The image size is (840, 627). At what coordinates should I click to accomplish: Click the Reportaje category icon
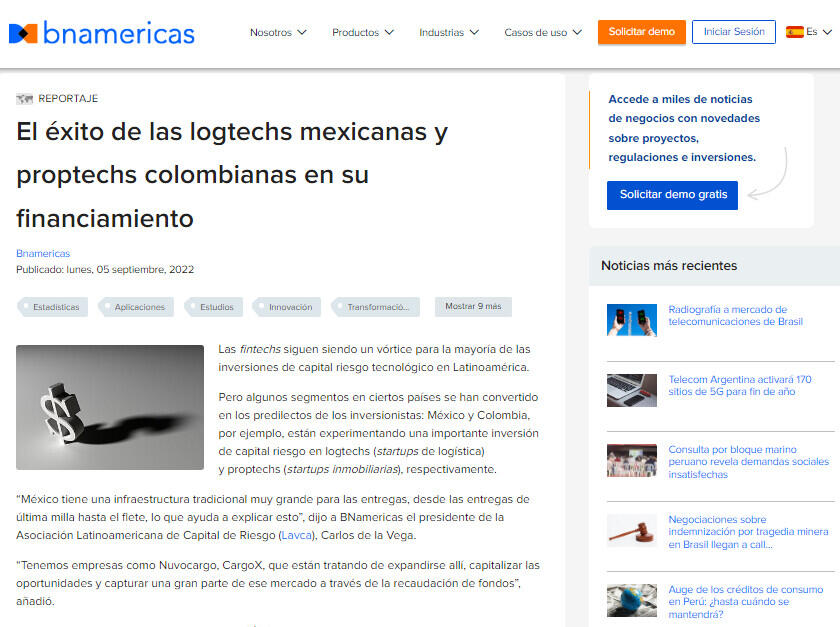point(25,98)
